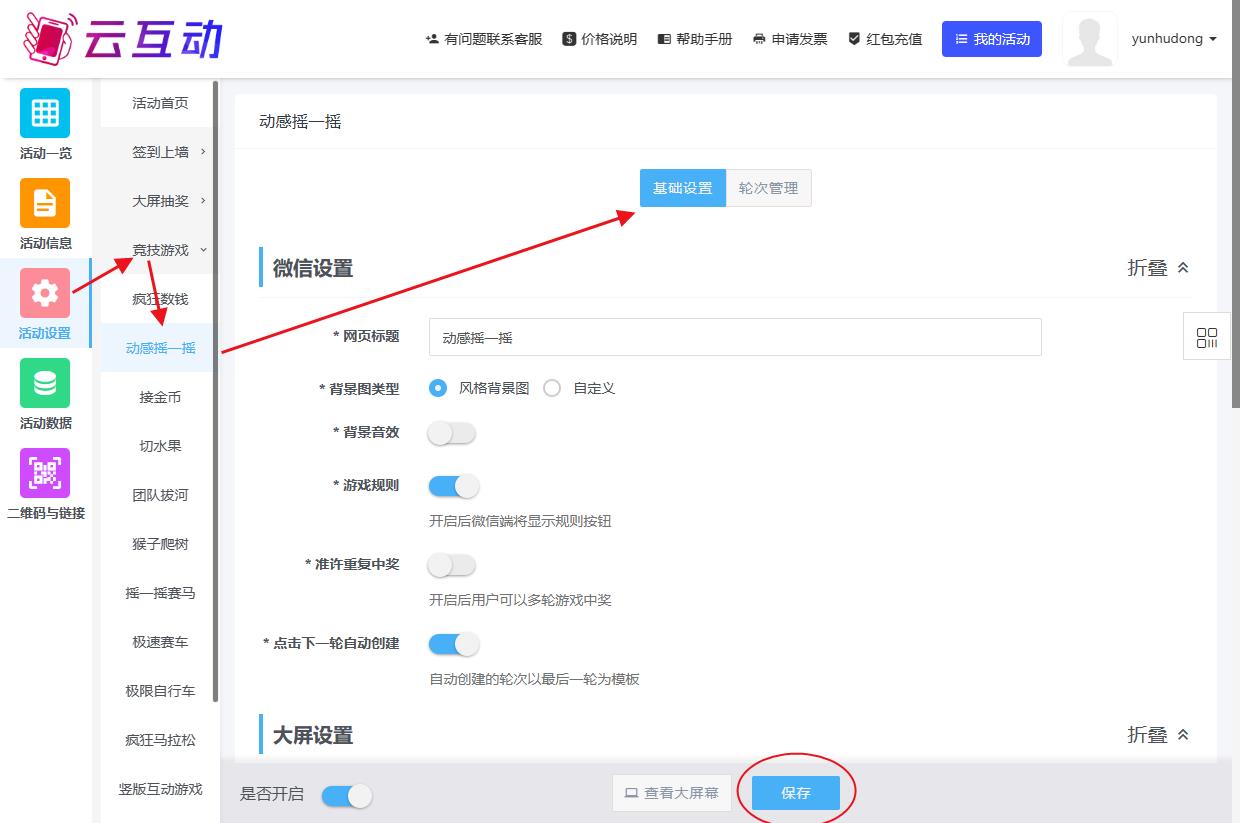This screenshot has height=823, width=1240.
Task: Click 申请发票 link
Action: (790, 39)
